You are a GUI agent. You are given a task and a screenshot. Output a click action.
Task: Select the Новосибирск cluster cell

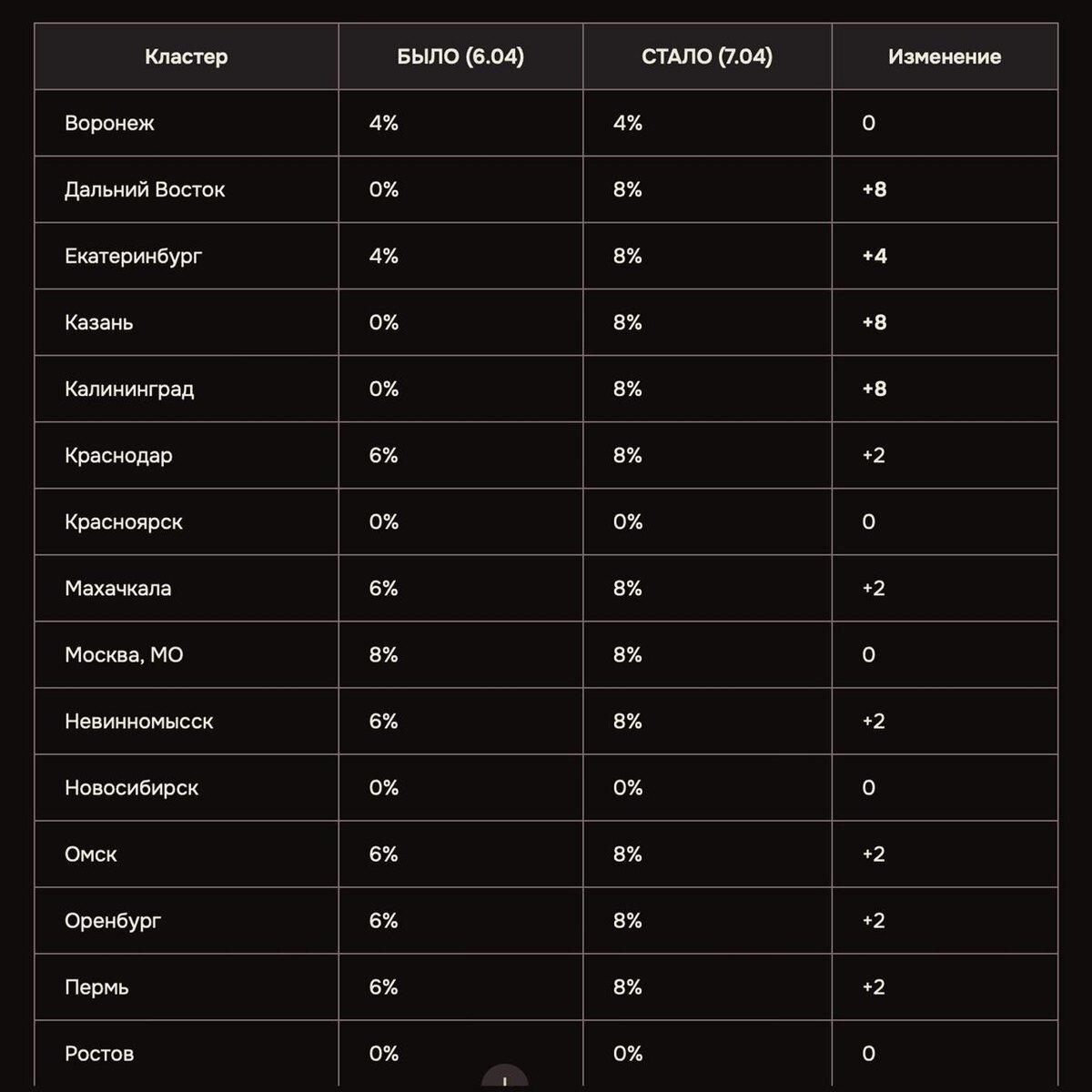131,787
